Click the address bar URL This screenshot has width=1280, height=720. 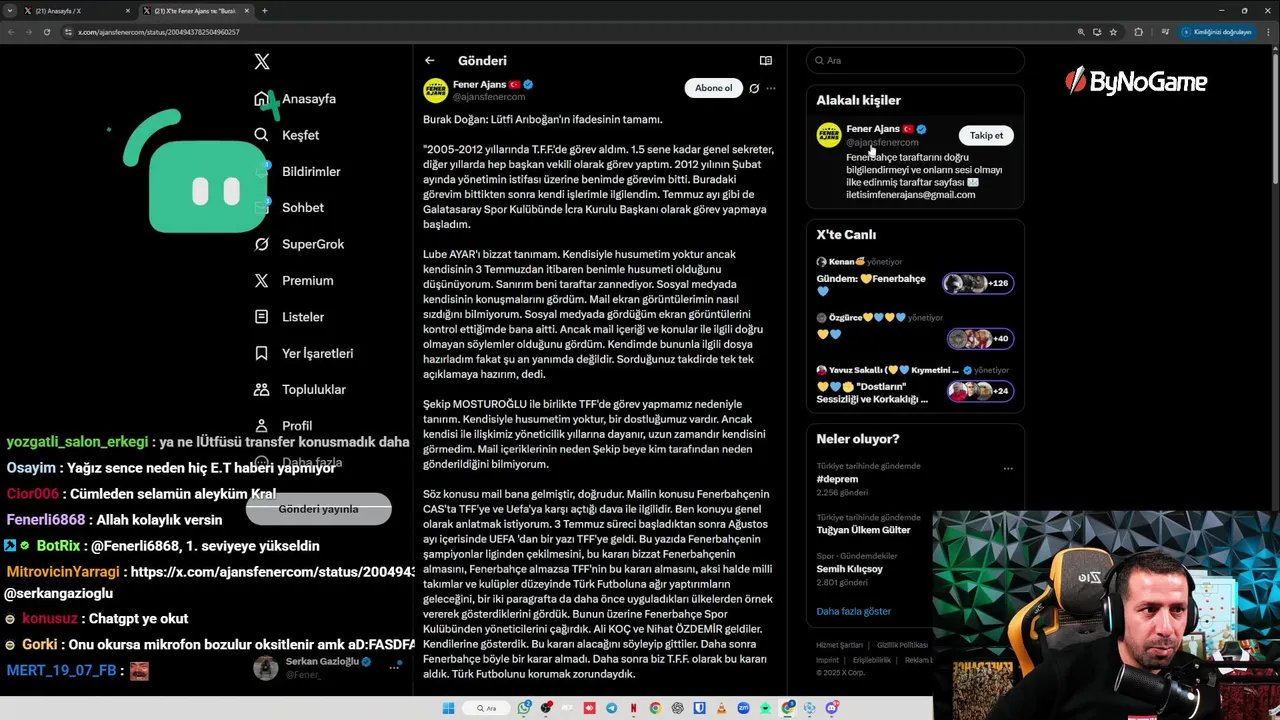pos(158,32)
